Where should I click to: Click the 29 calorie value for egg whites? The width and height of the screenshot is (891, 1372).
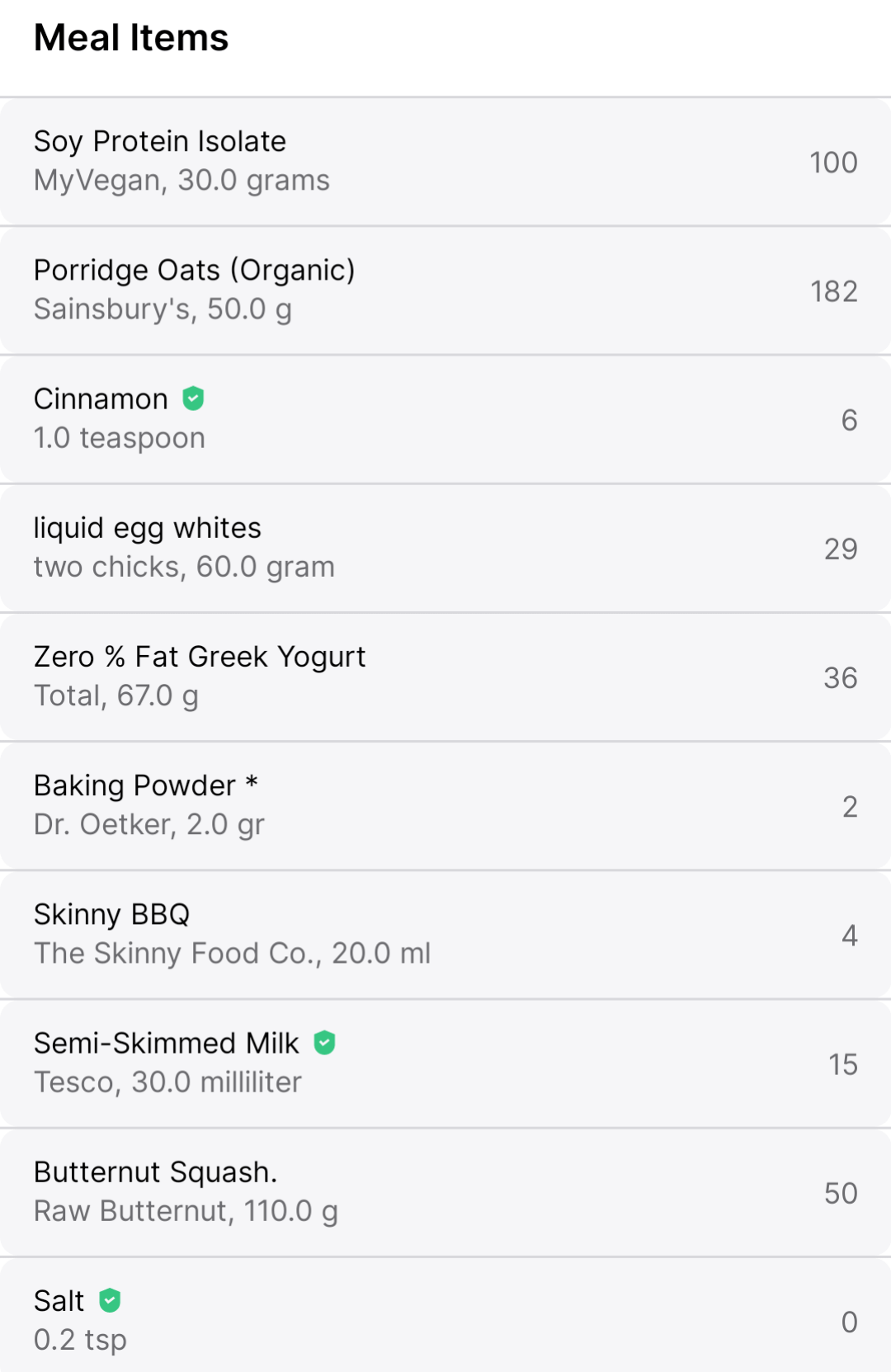[841, 549]
